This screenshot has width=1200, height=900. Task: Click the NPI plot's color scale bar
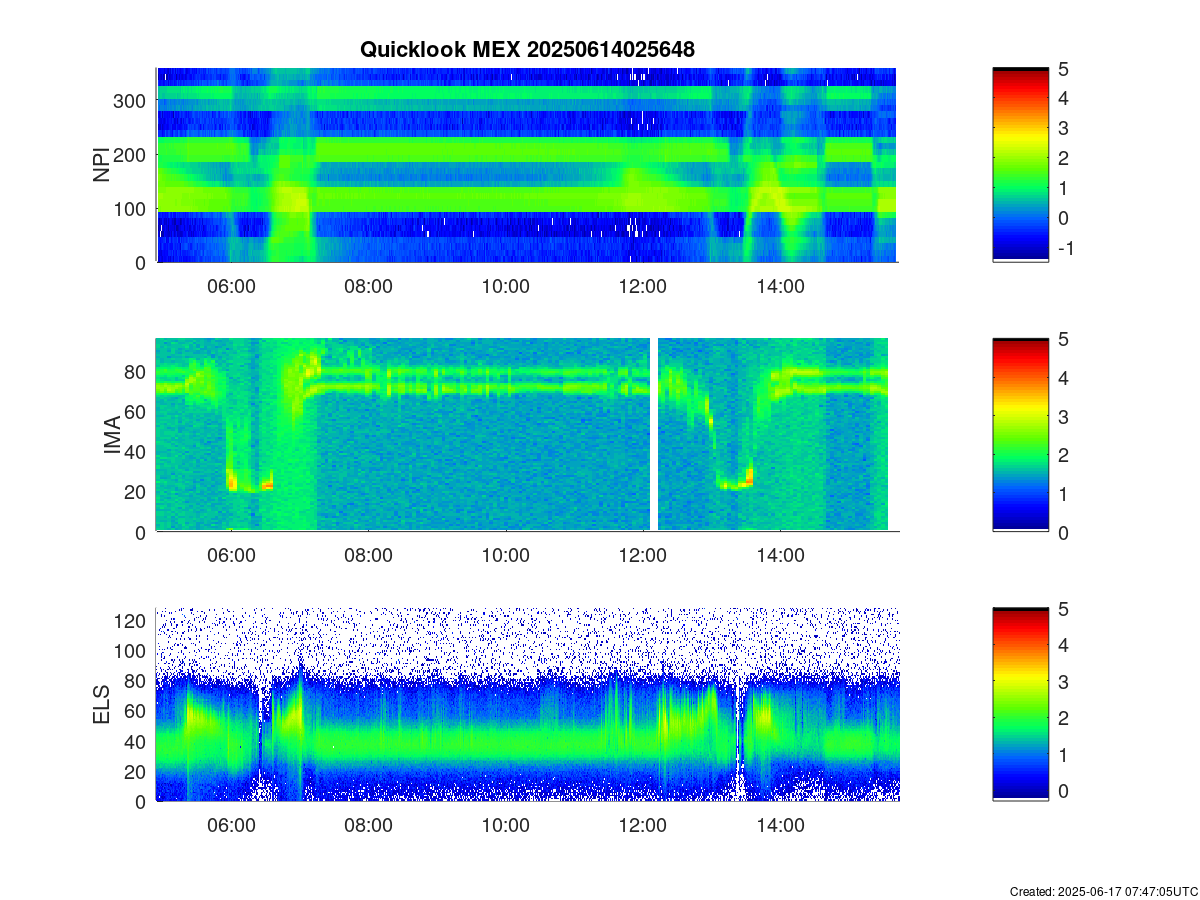1020,165
